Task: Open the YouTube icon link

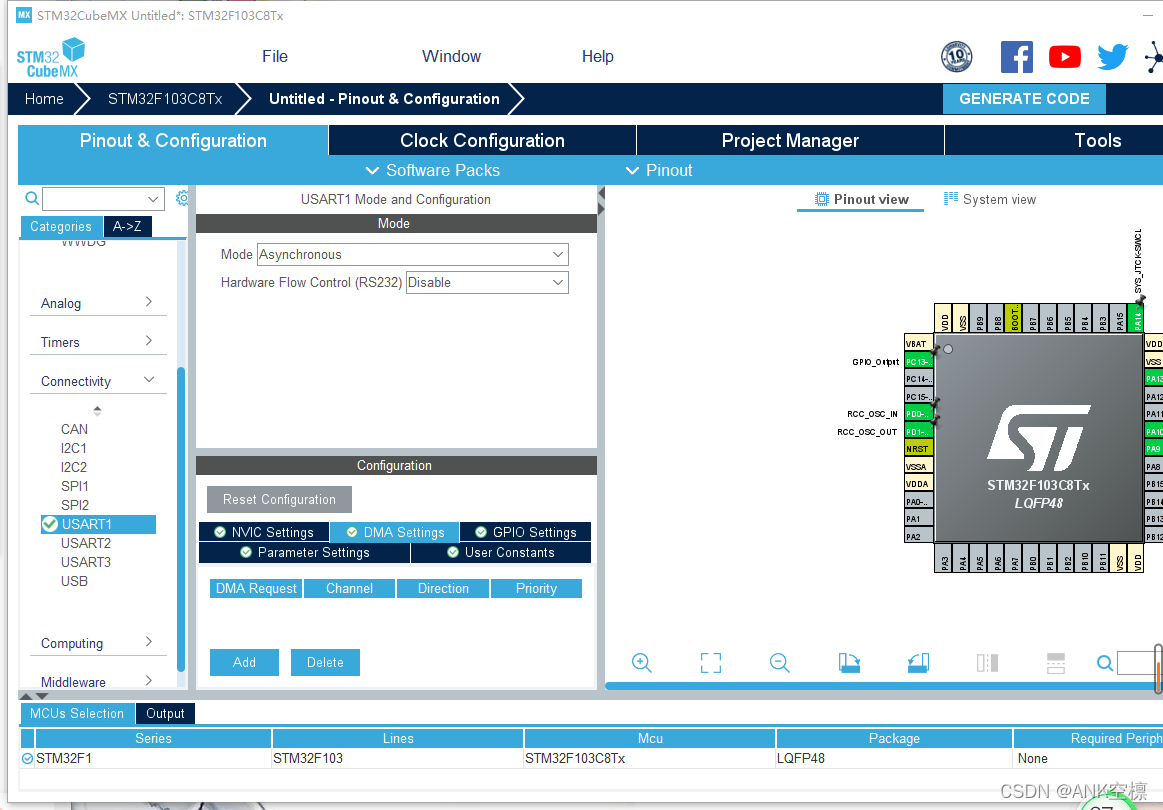Action: click(1064, 57)
